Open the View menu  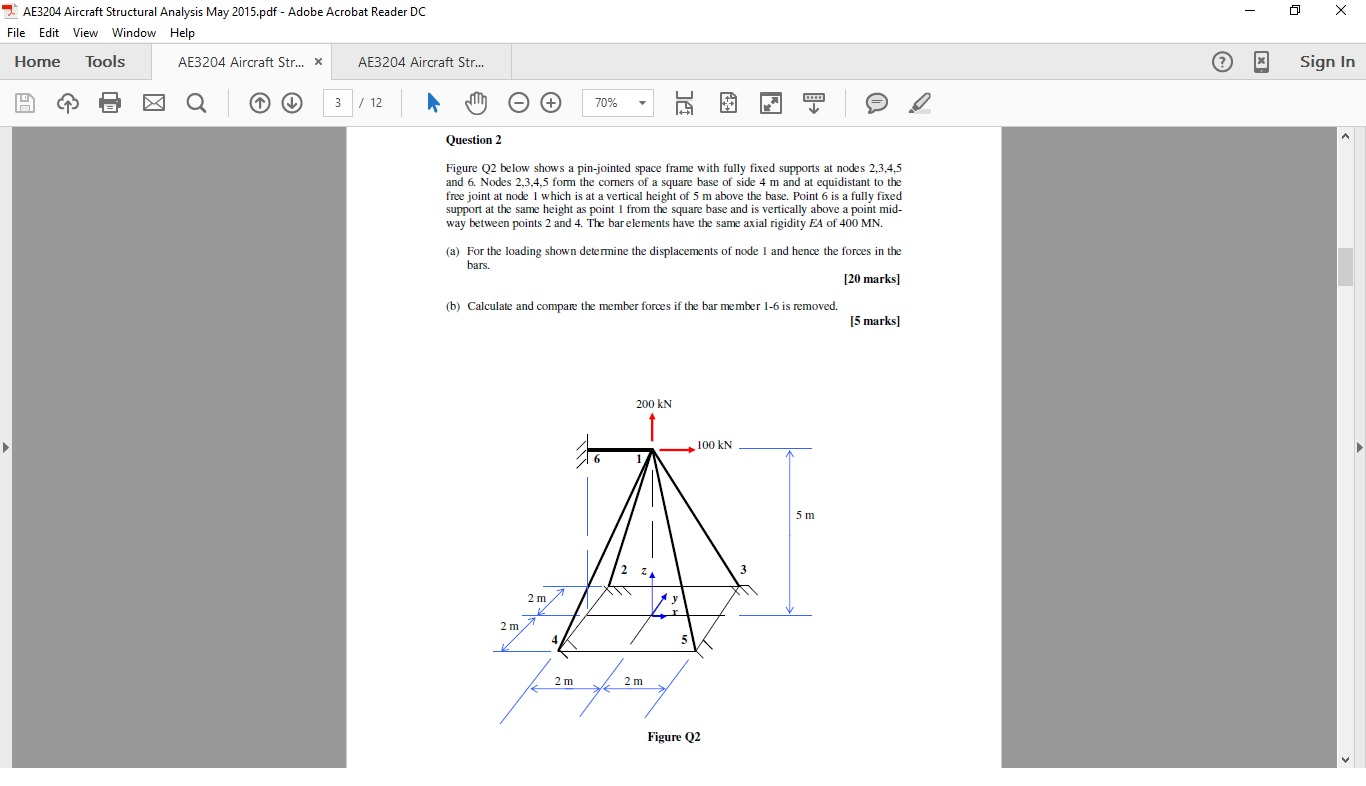click(x=85, y=33)
